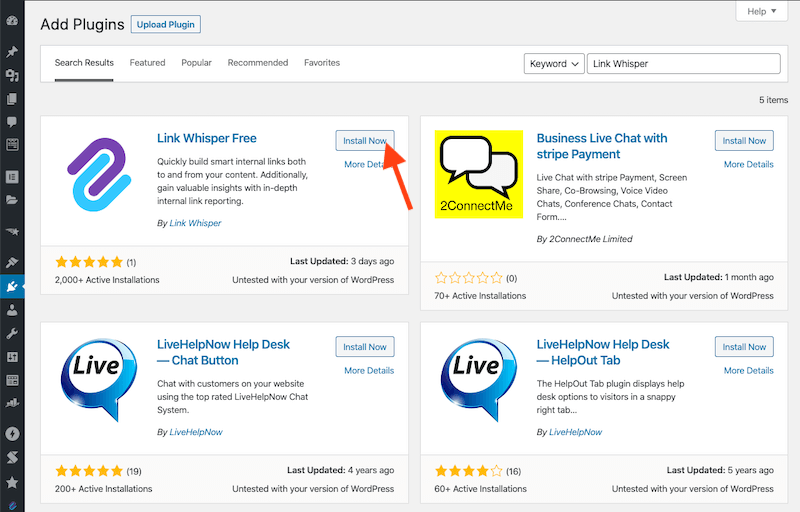Click the HelpOut Tab plugin Live logo
800x512 pixels.
point(479,380)
